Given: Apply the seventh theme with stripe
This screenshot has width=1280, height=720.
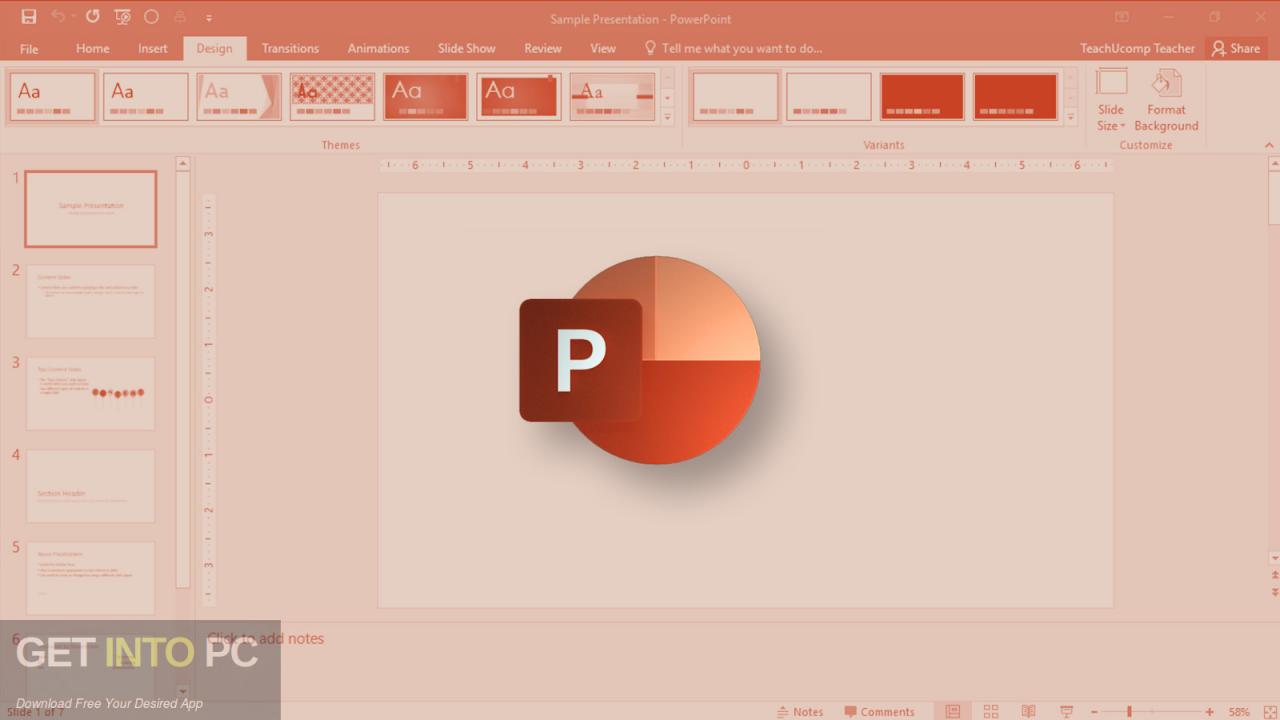Looking at the screenshot, I should click(x=612, y=97).
